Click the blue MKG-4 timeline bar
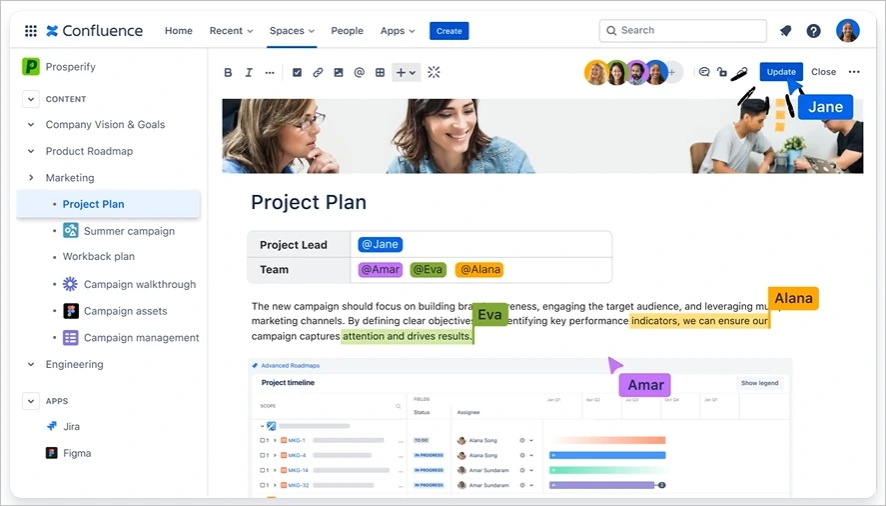The width and height of the screenshot is (886, 506). [607, 455]
